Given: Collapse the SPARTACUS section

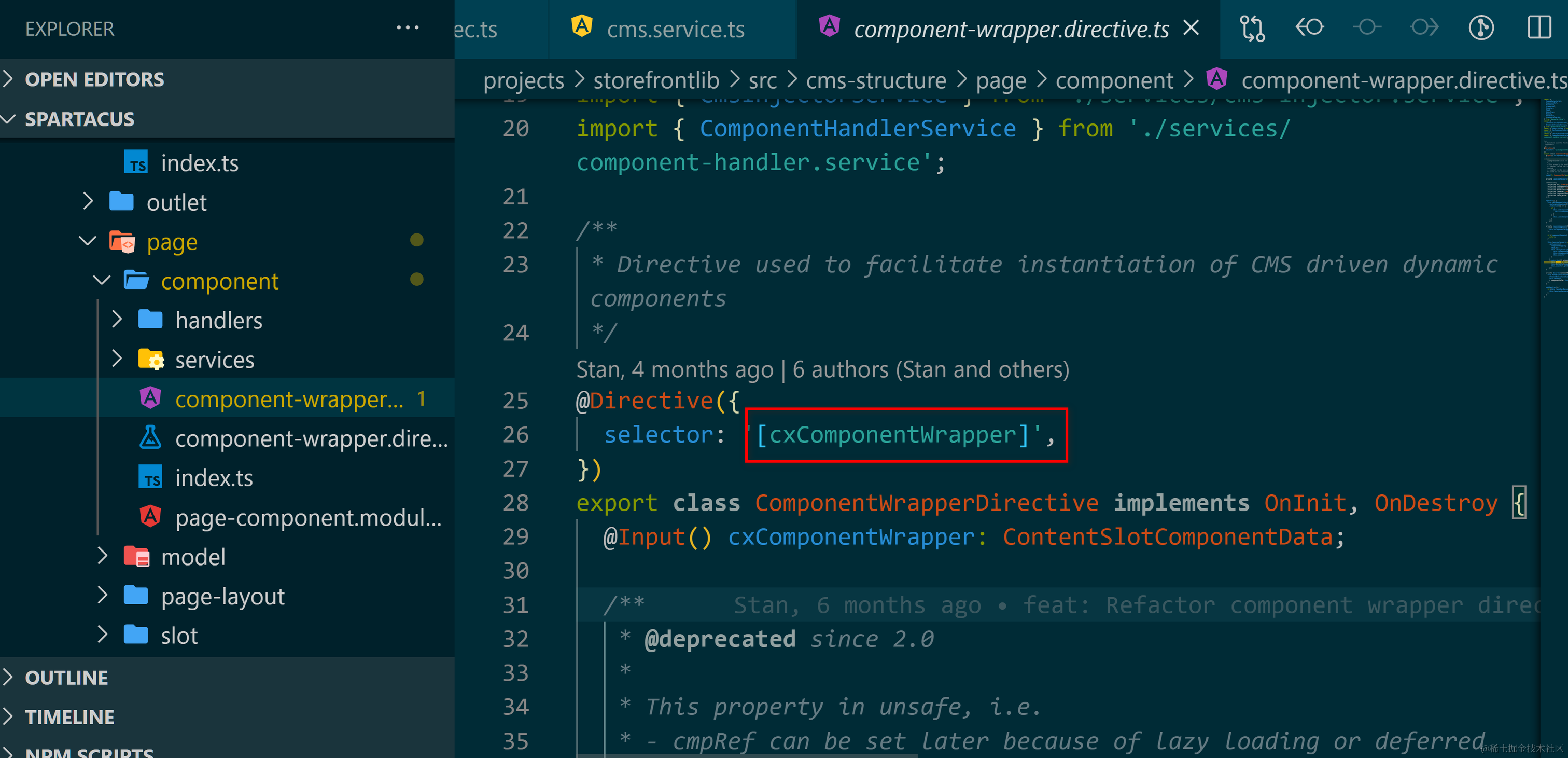Looking at the screenshot, I should (79, 119).
